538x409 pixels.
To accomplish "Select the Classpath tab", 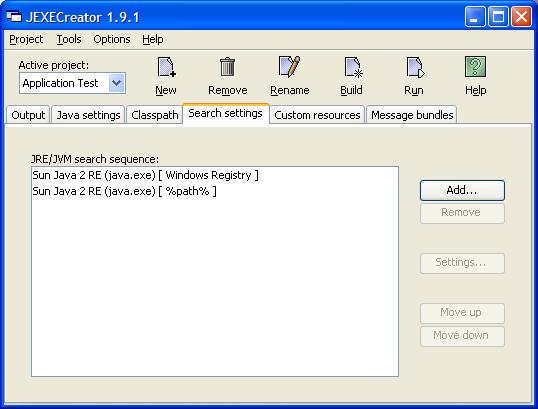I will 154,115.
